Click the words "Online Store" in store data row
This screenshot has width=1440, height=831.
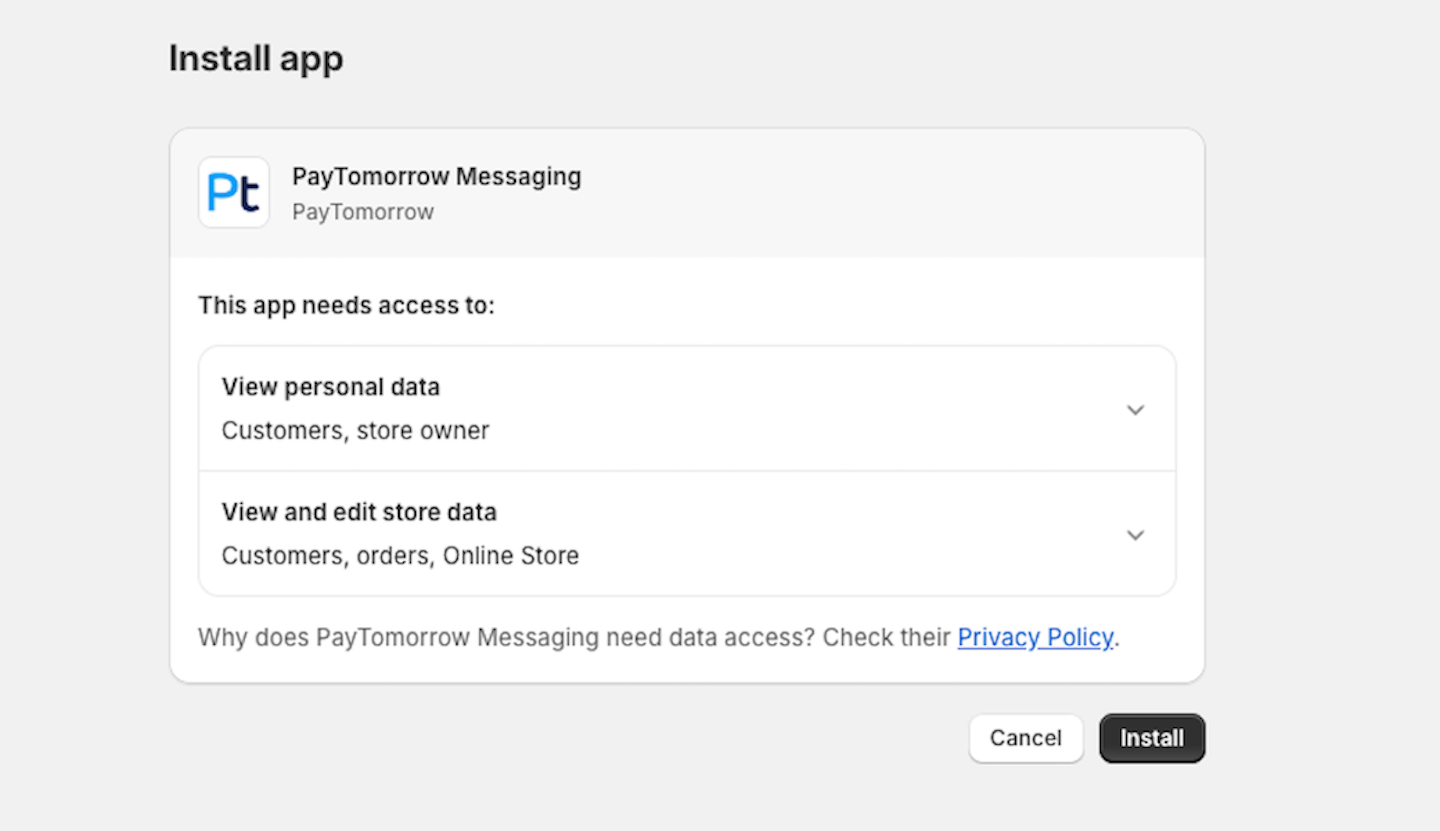click(511, 556)
